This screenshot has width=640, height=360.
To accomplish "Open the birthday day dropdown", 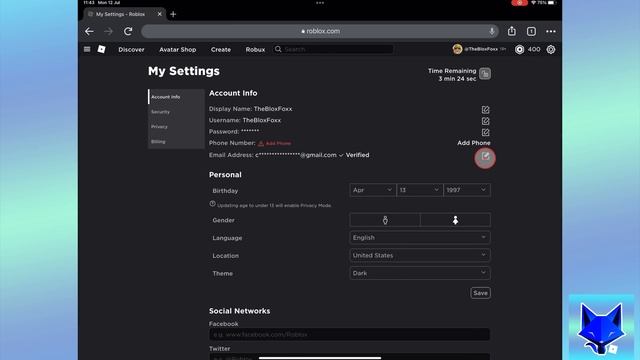I will (420, 190).
